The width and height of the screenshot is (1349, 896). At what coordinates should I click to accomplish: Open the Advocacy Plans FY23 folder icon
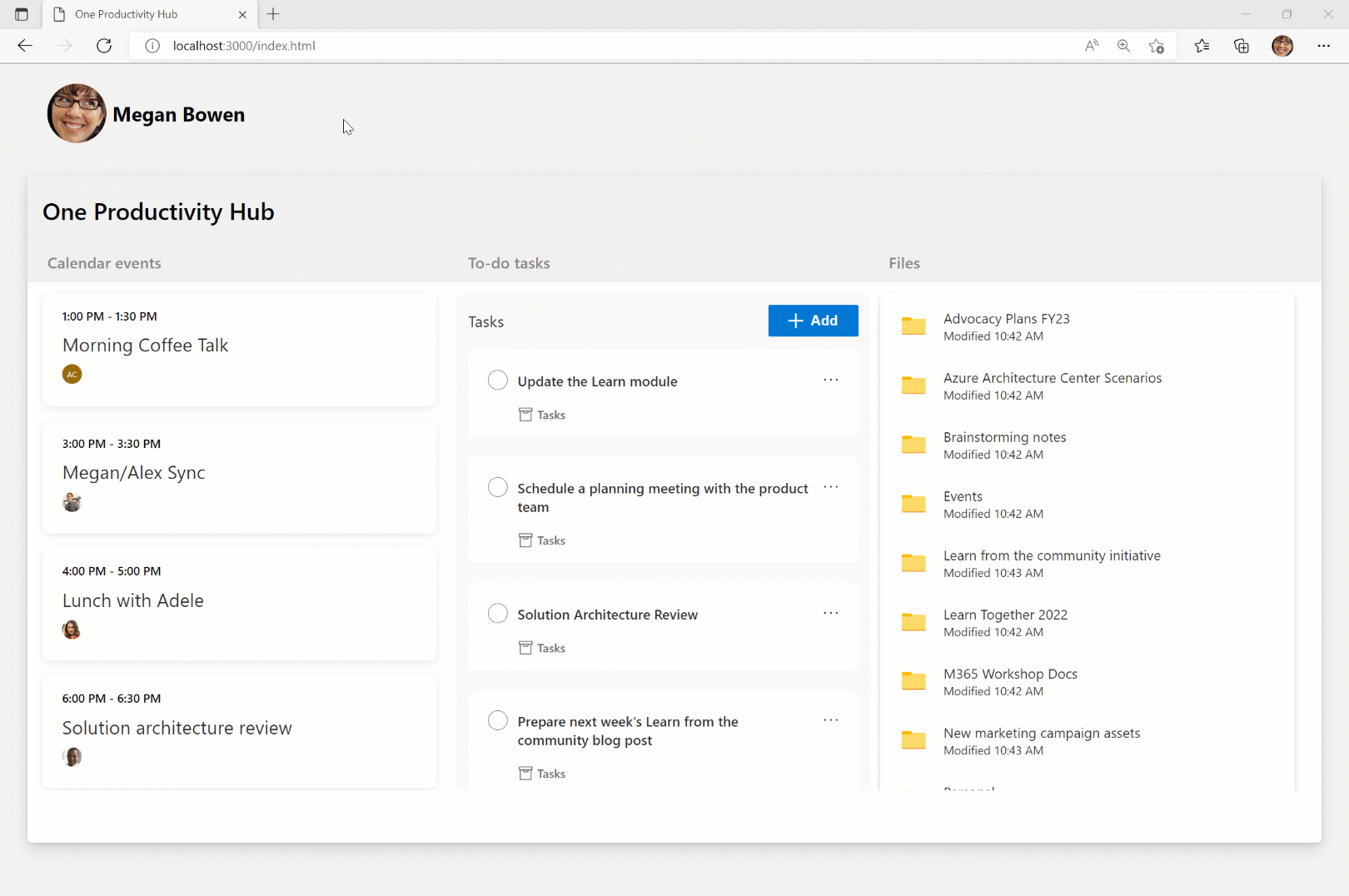click(913, 326)
